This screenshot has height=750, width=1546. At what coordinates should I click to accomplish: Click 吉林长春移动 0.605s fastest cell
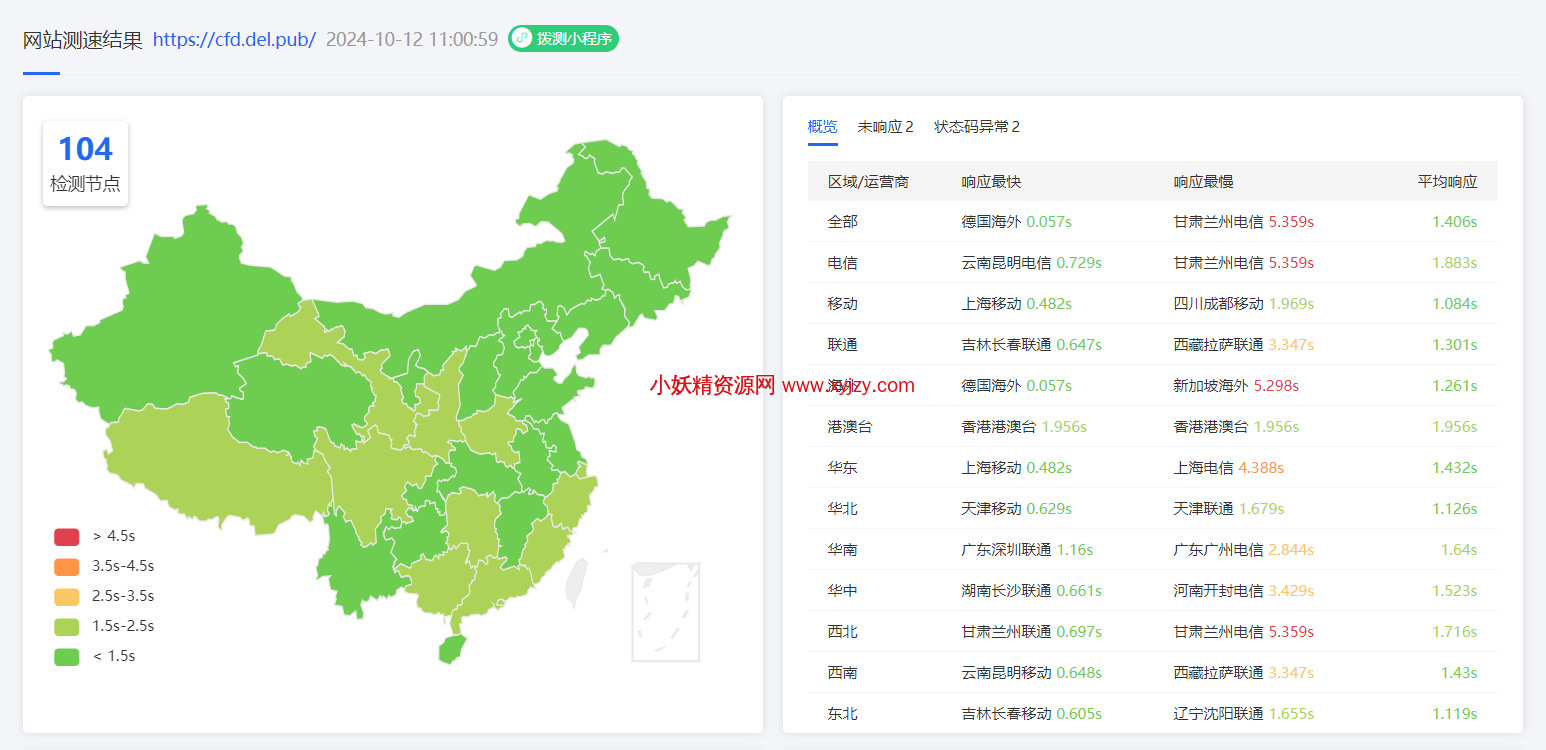[1032, 714]
